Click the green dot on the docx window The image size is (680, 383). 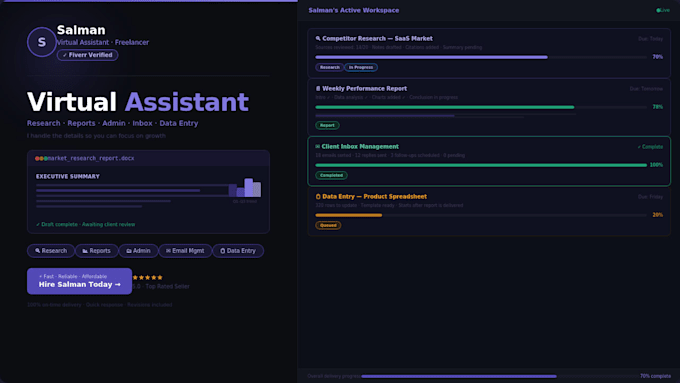(x=46, y=159)
